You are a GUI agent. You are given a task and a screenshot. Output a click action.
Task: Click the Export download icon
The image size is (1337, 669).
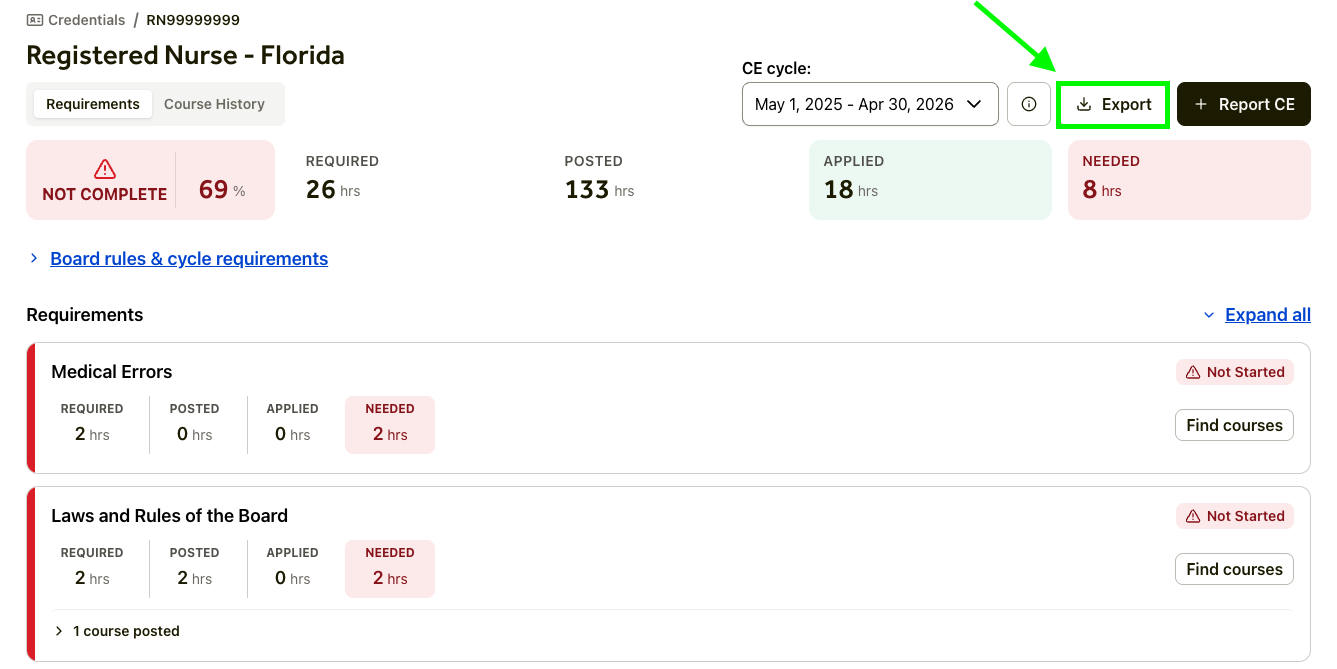[x=1084, y=104]
